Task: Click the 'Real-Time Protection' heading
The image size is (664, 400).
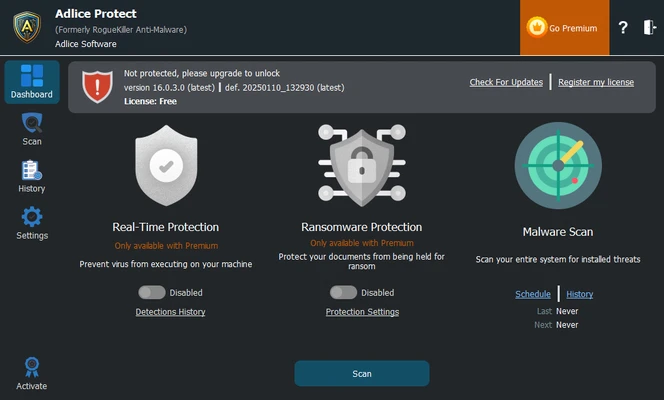Action: tap(166, 227)
